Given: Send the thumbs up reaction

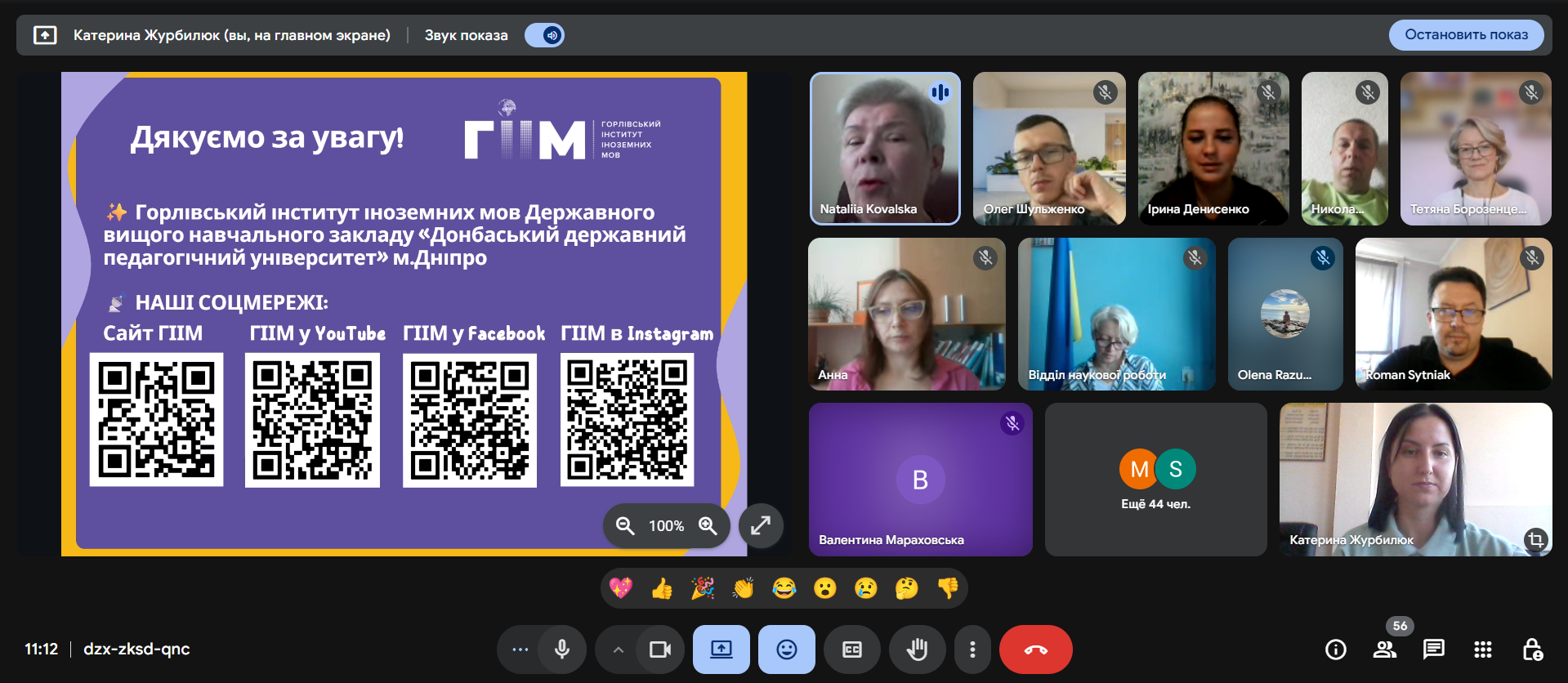Looking at the screenshot, I should [x=662, y=588].
